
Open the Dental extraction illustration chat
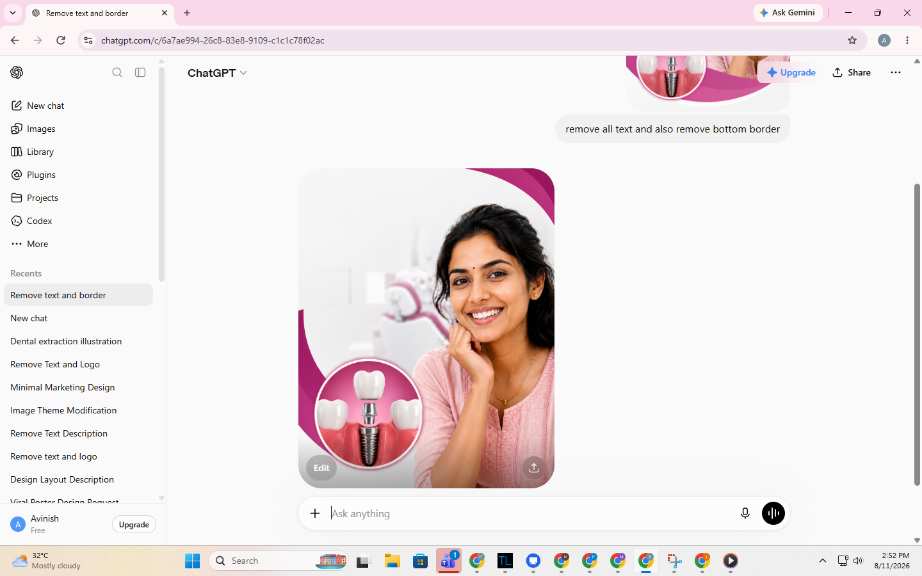66,341
